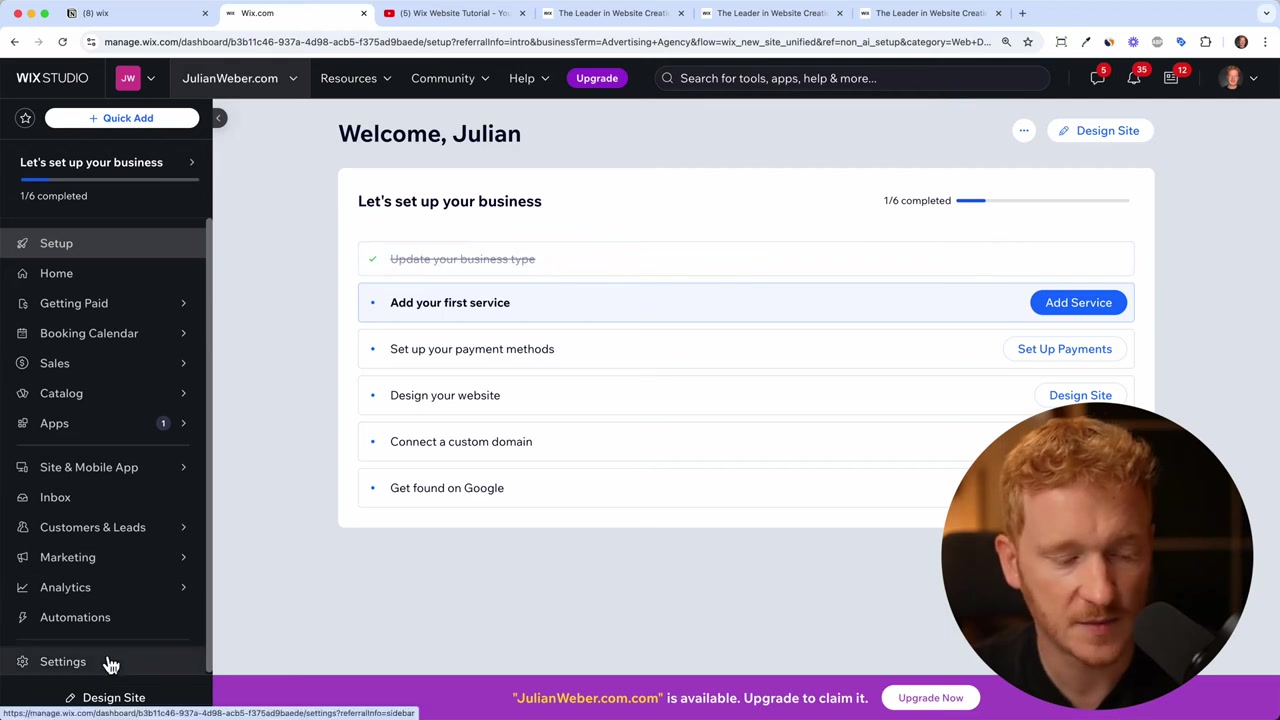Open the Resources dropdown menu
The height and width of the screenshot is (720, 1280).
(x=356, y=78)
